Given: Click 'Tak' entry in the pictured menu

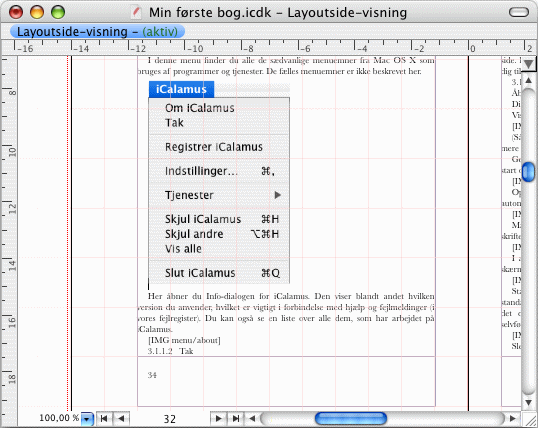Looking at the screenshot, I should (x=174, y=123).
